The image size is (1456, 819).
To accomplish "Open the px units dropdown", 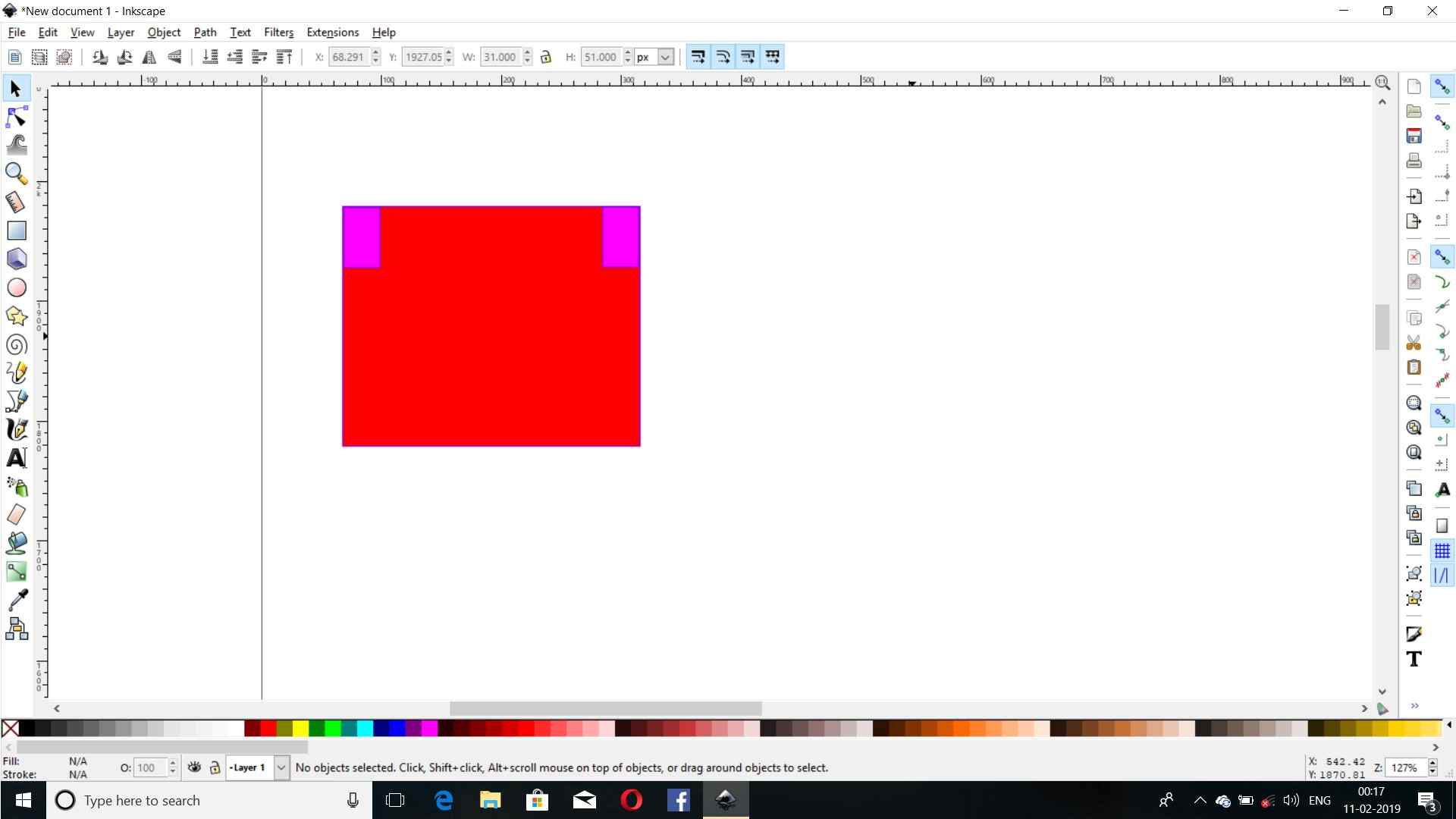I will coord(665,57).
